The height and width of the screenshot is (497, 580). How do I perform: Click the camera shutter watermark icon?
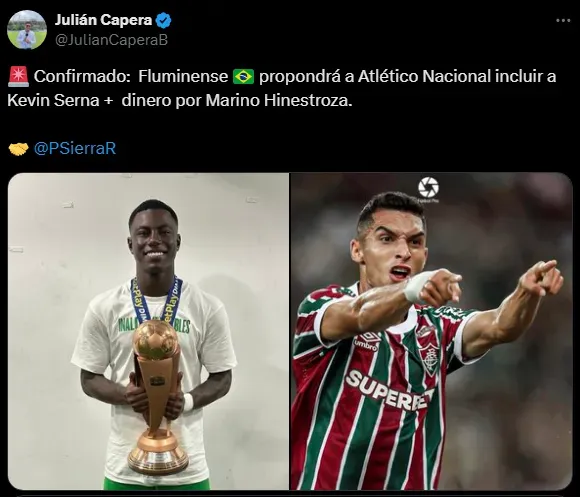coord(428,187)
